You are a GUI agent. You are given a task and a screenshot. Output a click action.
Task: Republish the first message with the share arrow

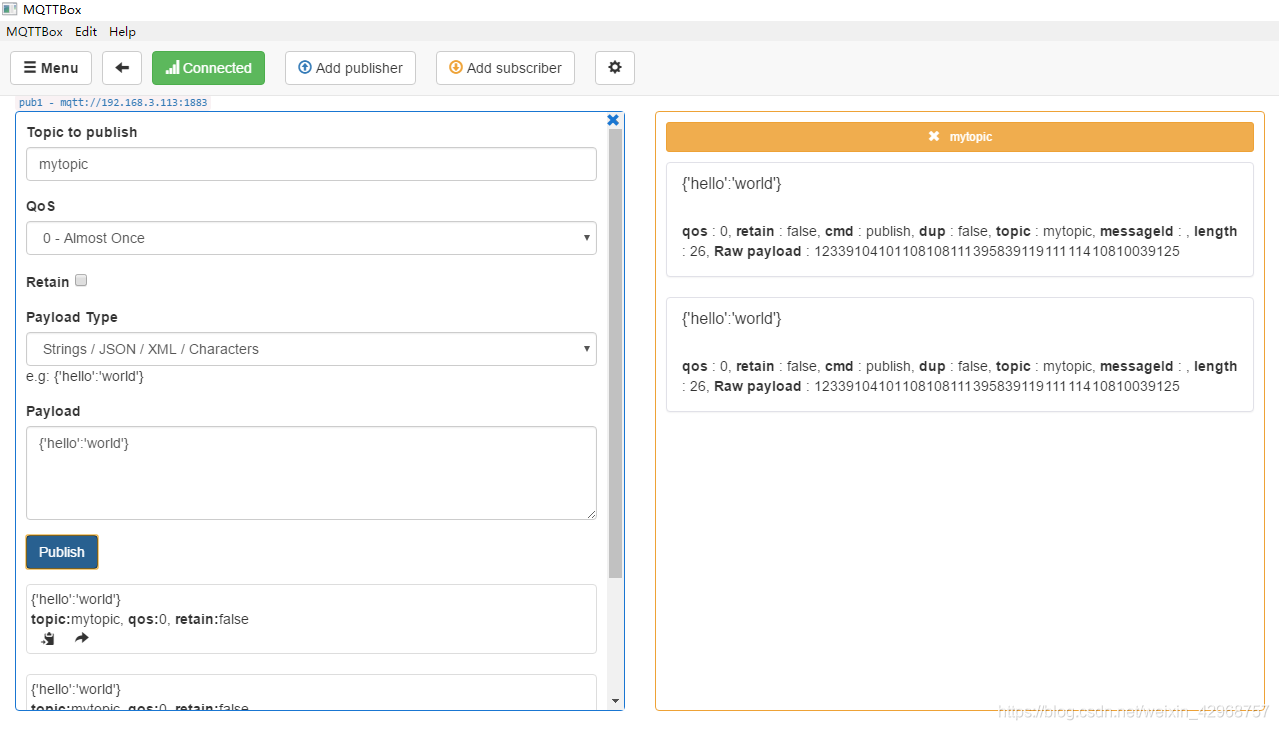point(82,638)
